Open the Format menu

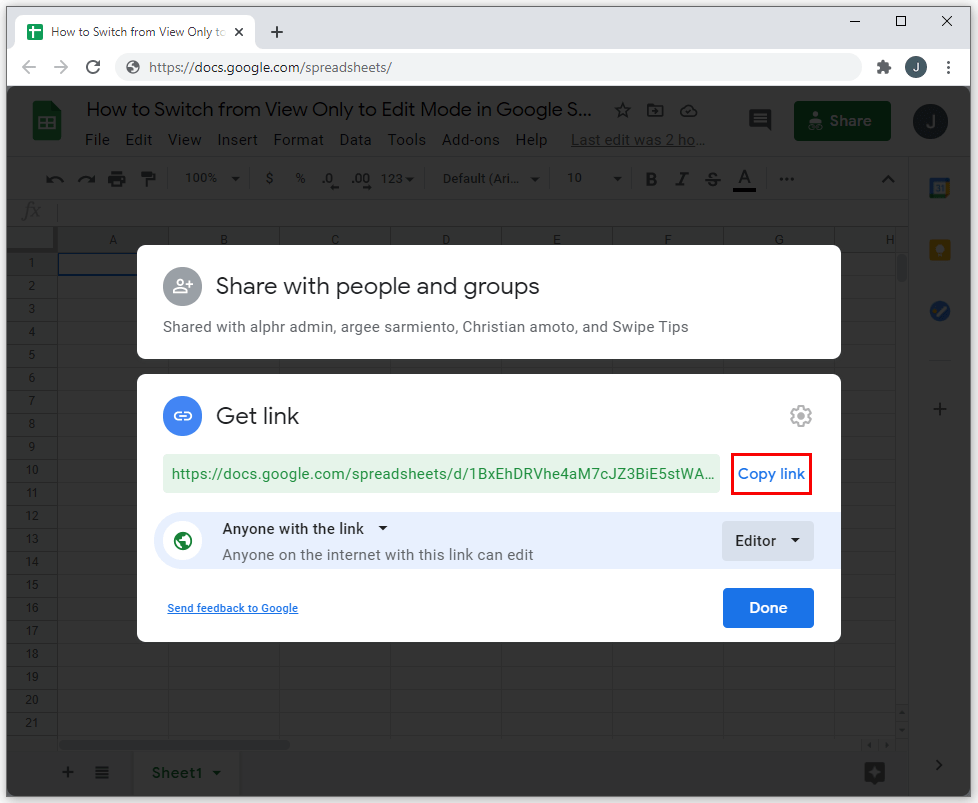click(298, 140)
